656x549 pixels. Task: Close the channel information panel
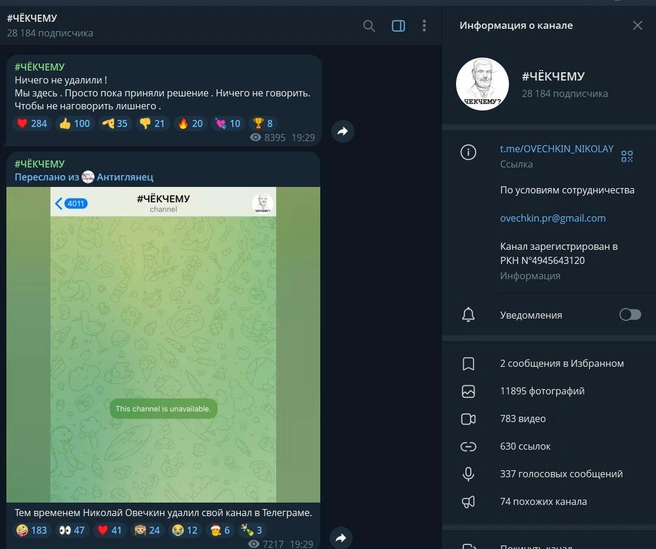point(638,25)
